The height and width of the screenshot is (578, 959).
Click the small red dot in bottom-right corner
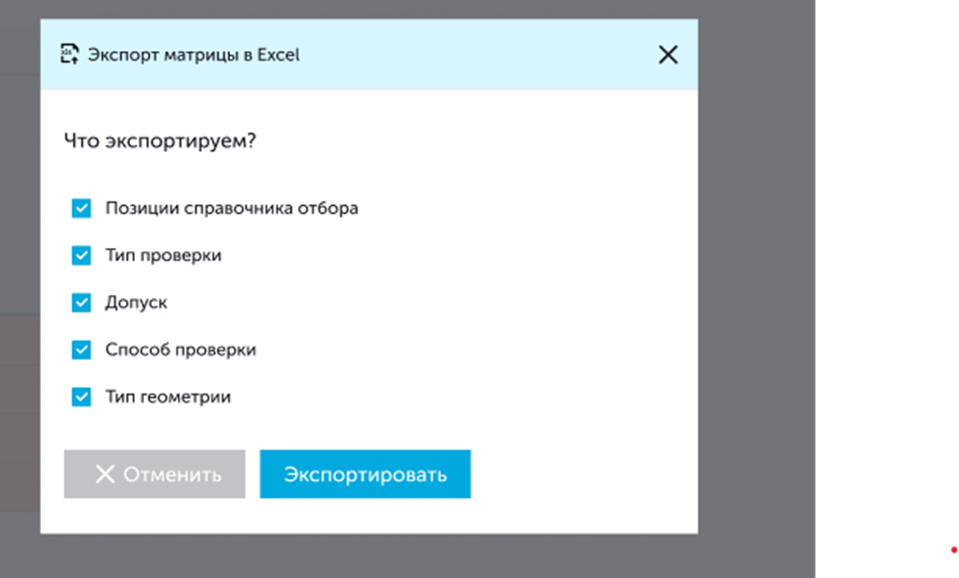953,550
